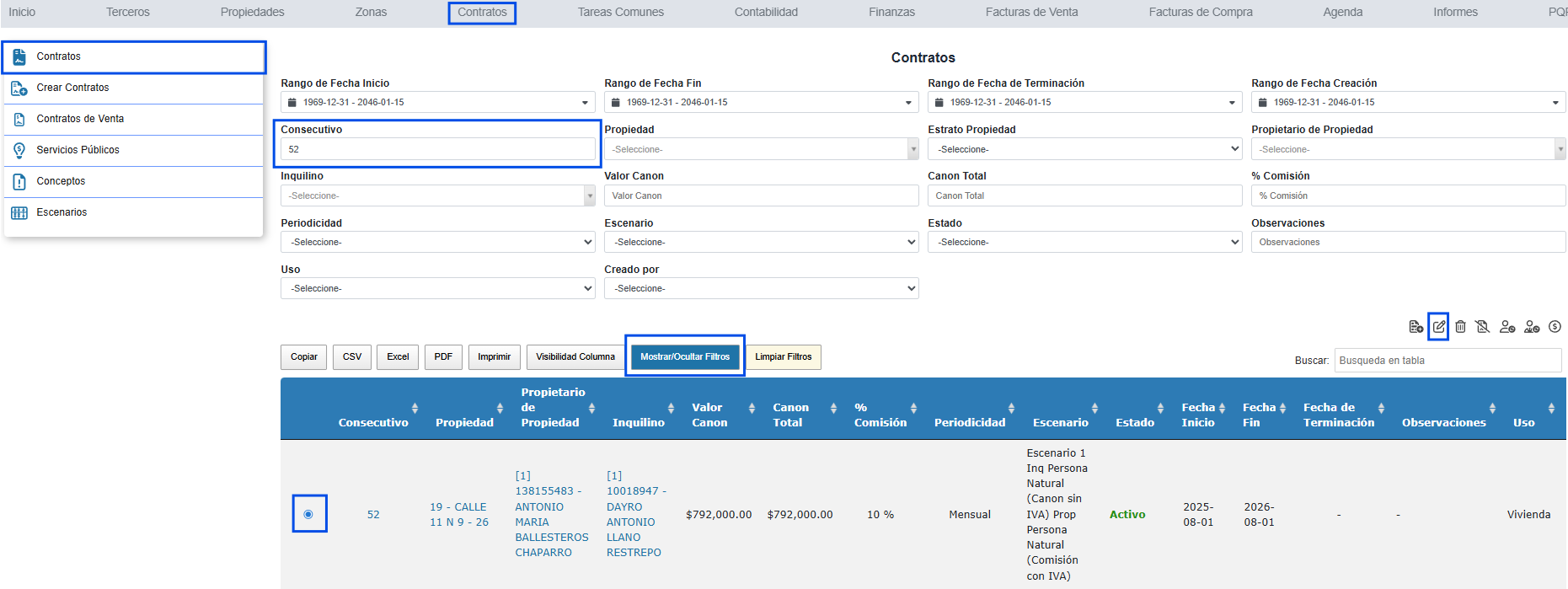Click the edit contract pencil icon

pos(1438,327)
